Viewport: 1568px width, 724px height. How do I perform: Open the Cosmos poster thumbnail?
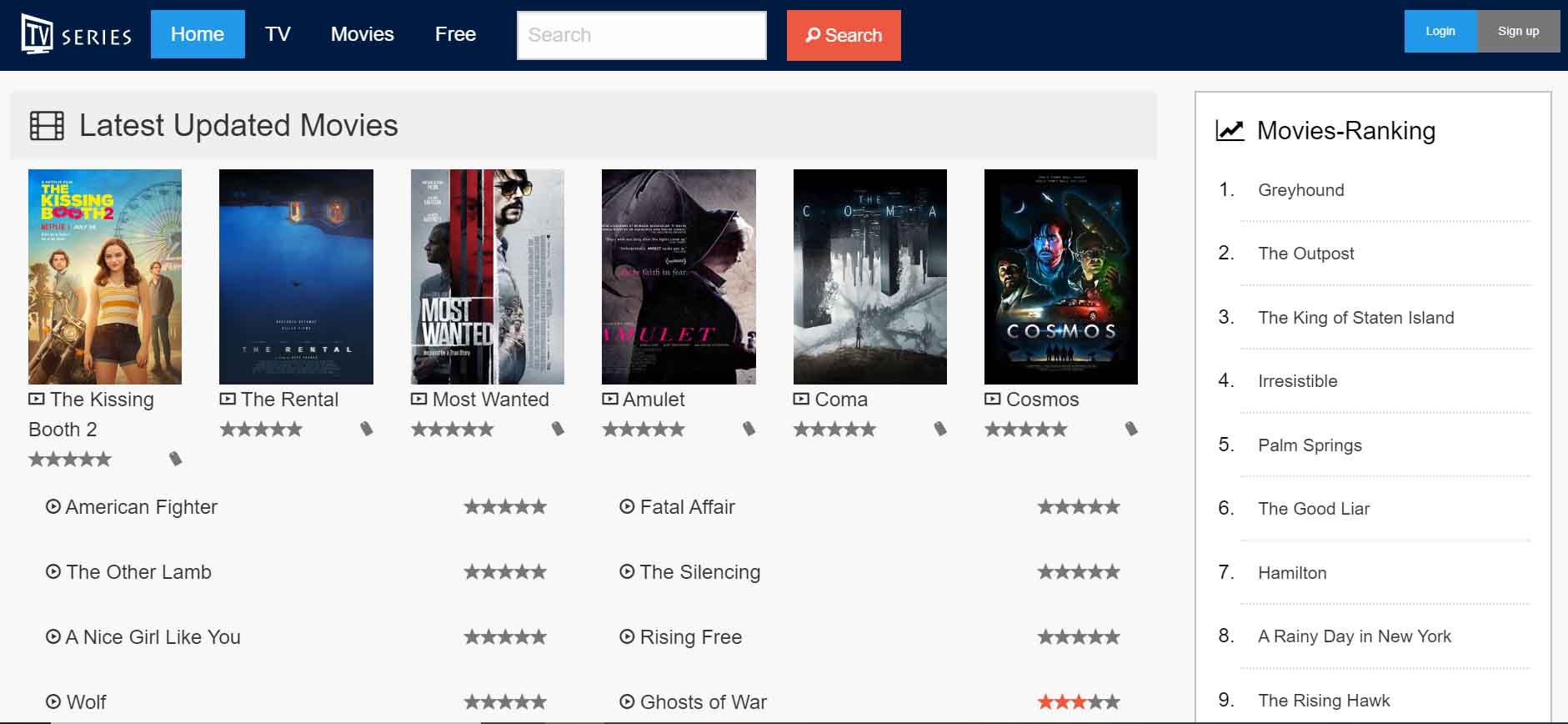[1061, 277]
